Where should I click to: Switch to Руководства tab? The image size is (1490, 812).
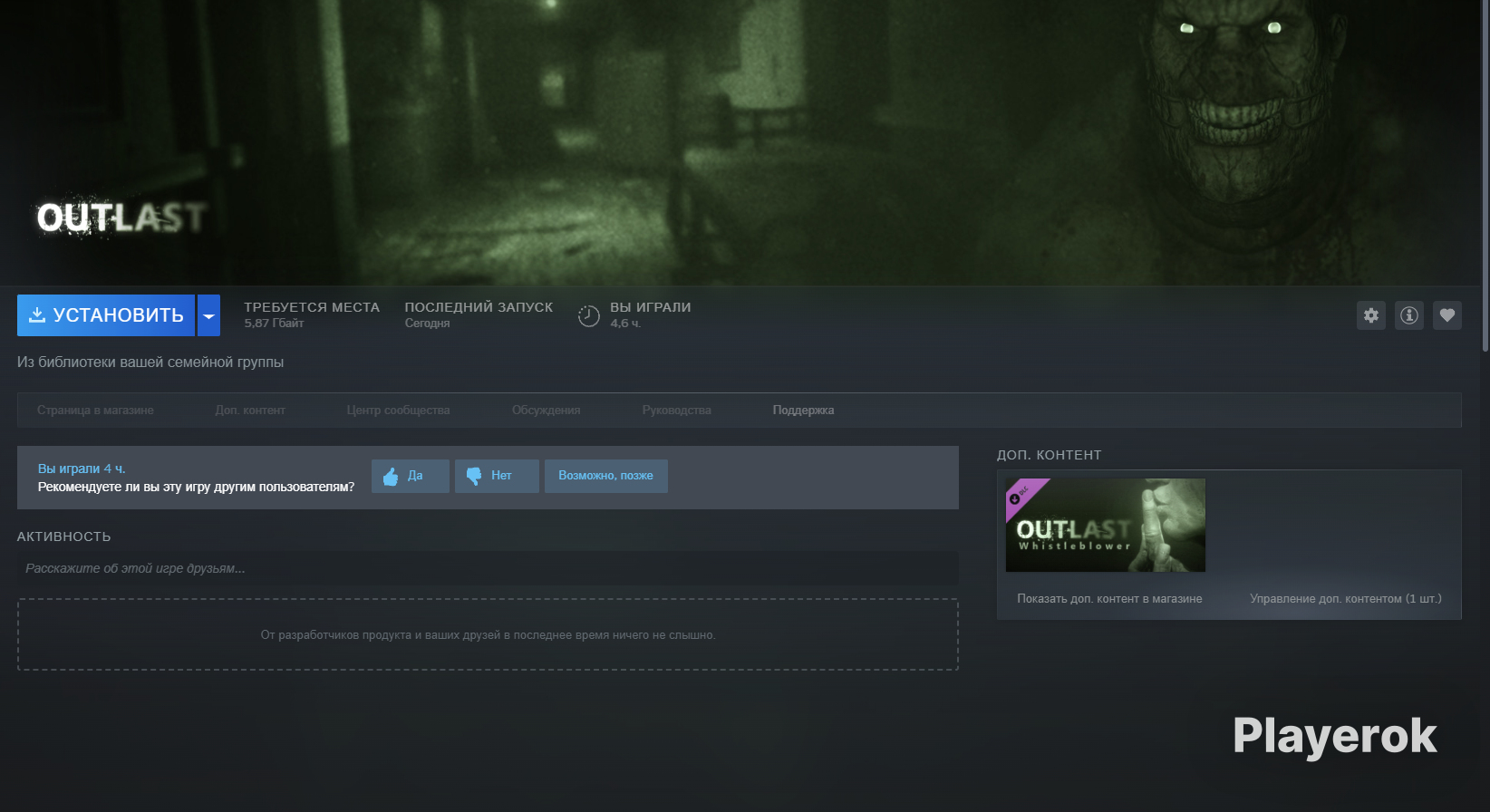pyautogui.click(x=676, y=411)
